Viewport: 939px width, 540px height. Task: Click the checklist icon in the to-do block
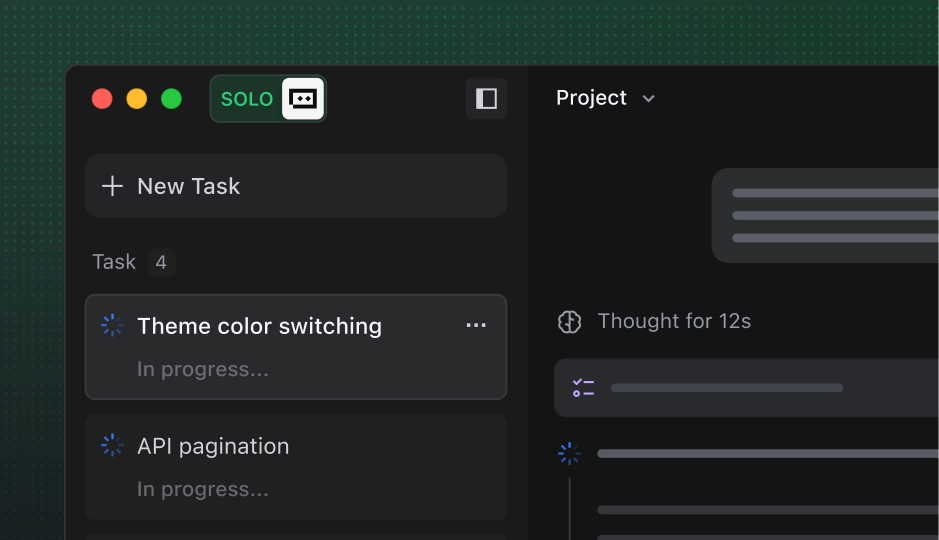tap(583, 388)
